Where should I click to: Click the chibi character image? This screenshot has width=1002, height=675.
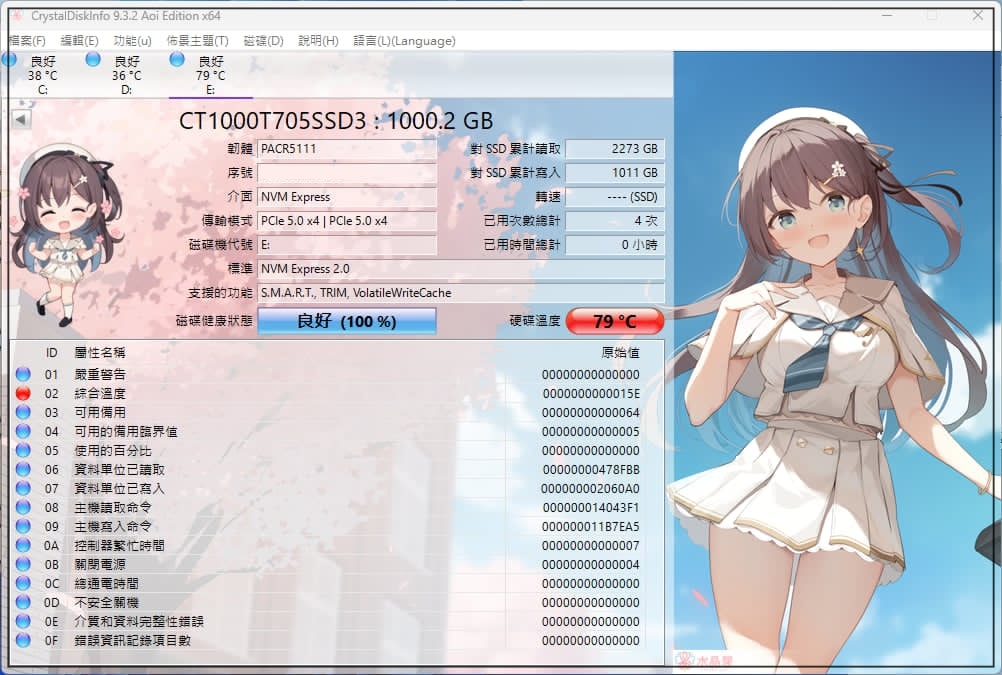click(x=64, y=235)
